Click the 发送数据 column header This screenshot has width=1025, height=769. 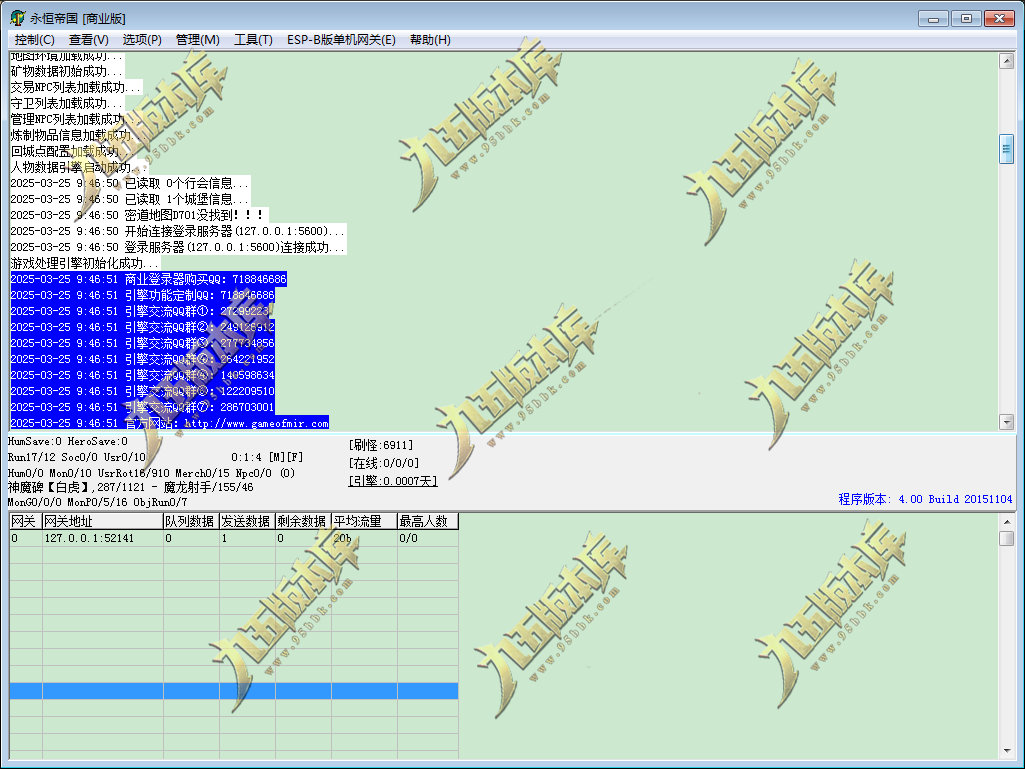coord(247,521)
